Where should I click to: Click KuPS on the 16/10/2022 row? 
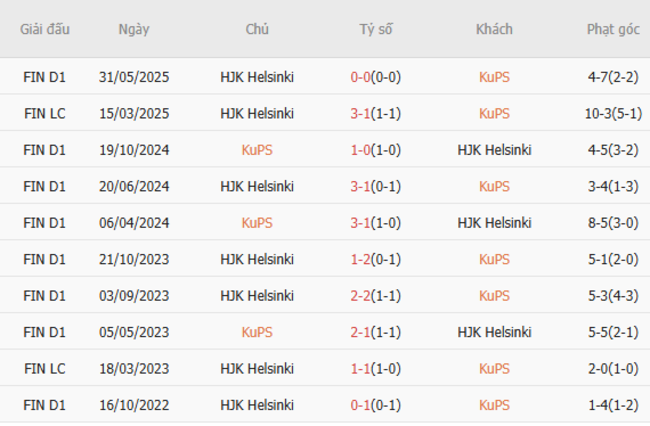[494, 405]
